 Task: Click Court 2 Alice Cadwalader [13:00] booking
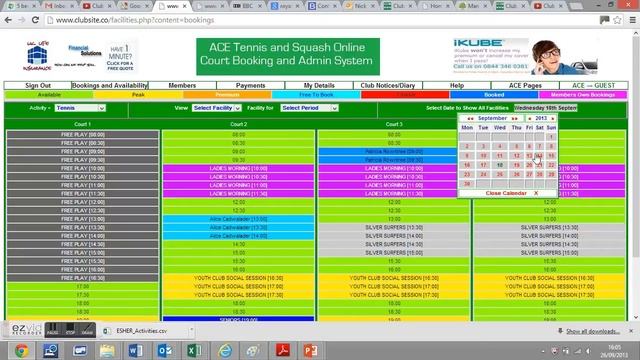238,219
